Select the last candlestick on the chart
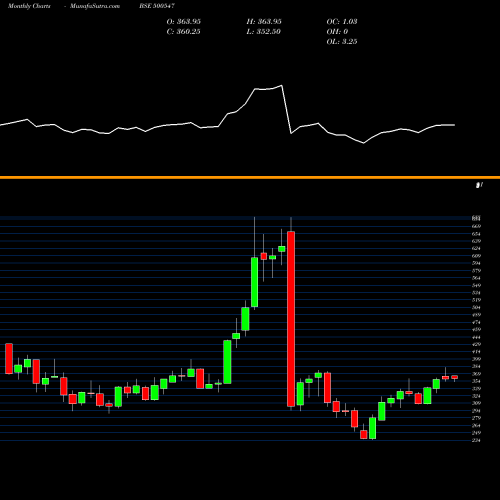This screenshot has width=500, height=500. [x=455, y=377]
